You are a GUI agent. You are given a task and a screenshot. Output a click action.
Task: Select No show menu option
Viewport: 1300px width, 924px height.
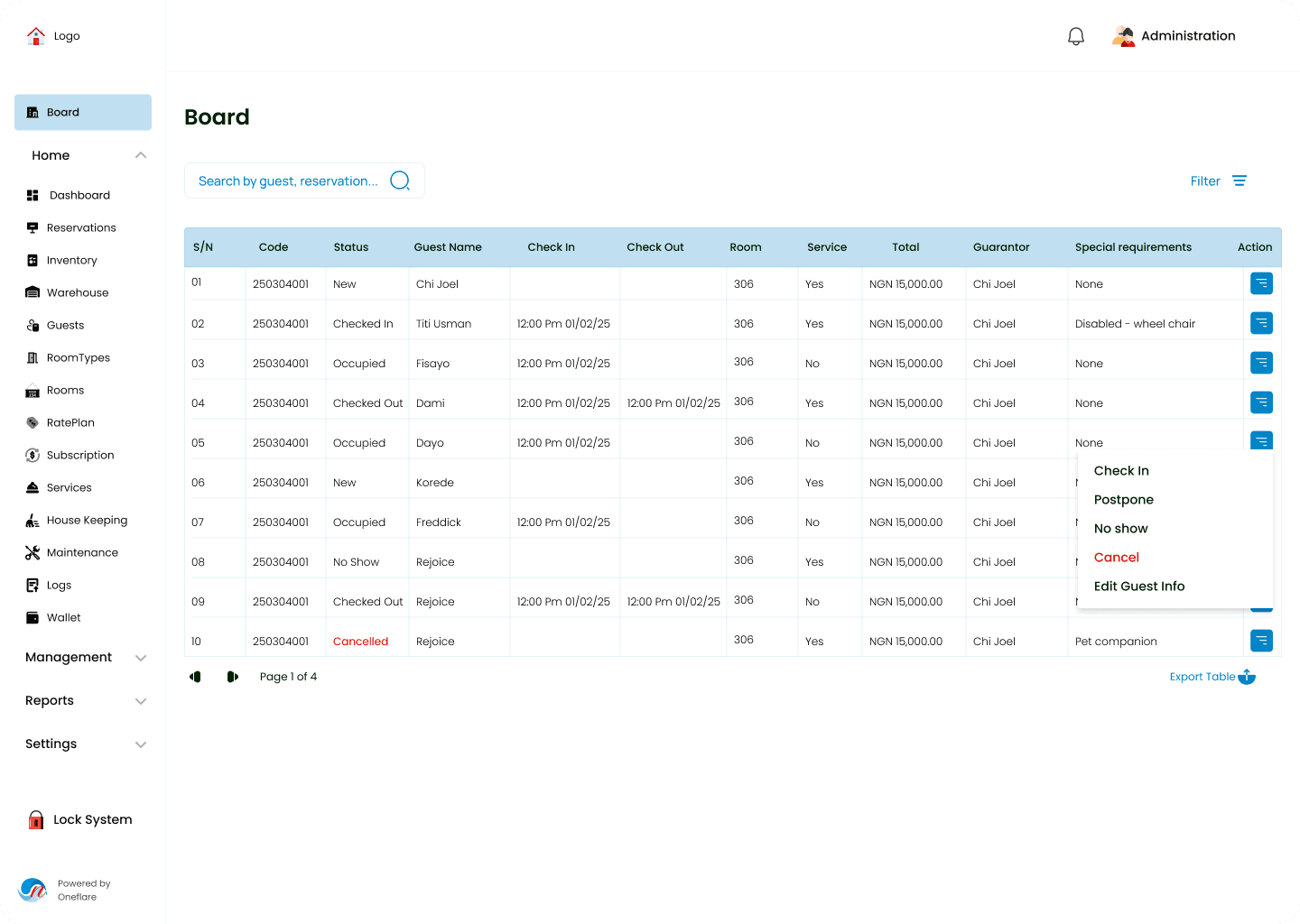coord(1120,528)
